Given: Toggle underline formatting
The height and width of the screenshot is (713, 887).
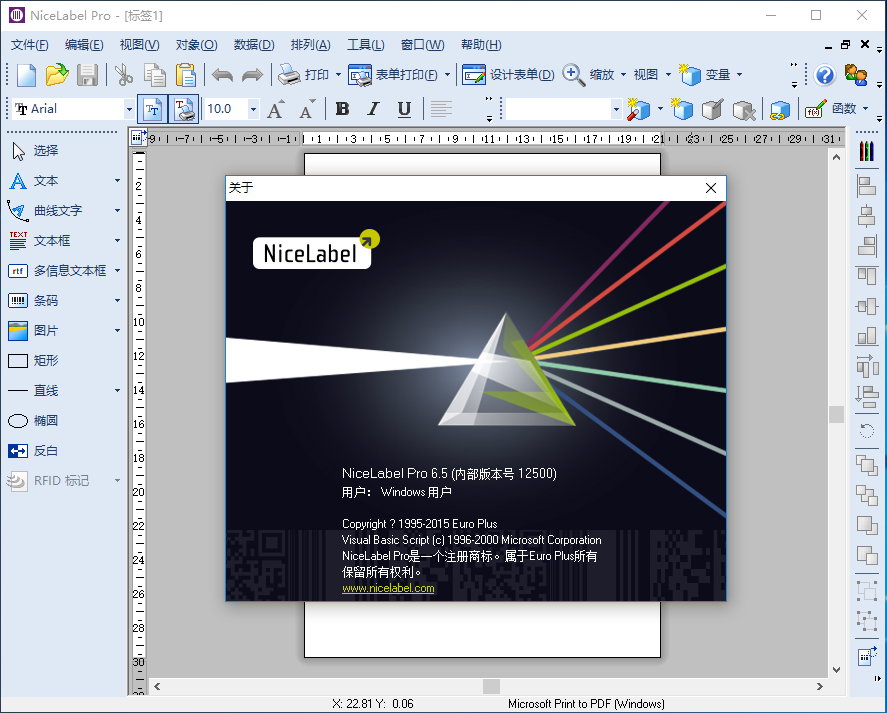Looking at the screenshot, I should click(x=404, y=109).
